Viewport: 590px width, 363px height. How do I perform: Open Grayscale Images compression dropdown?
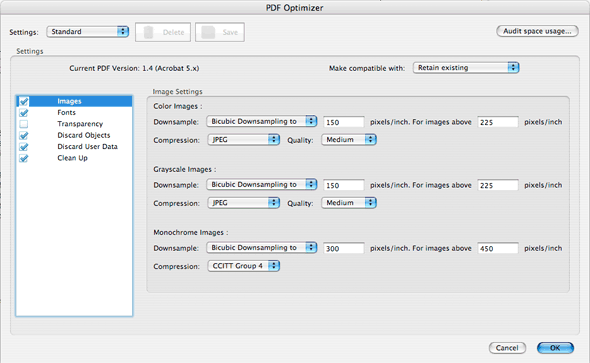pyautogui.click(x=243, y=203)
